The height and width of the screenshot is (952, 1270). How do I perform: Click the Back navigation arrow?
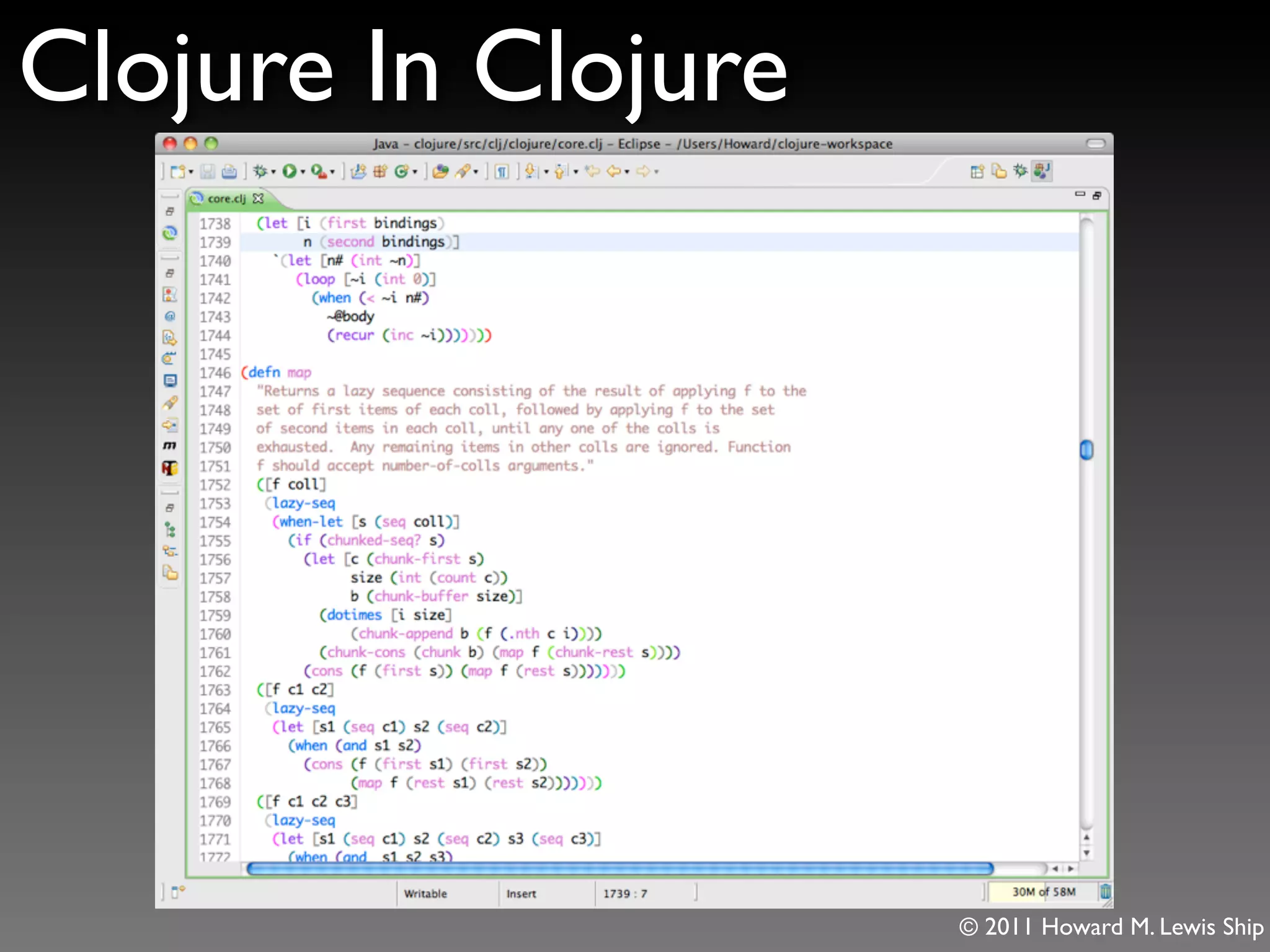tap(614, 171)
